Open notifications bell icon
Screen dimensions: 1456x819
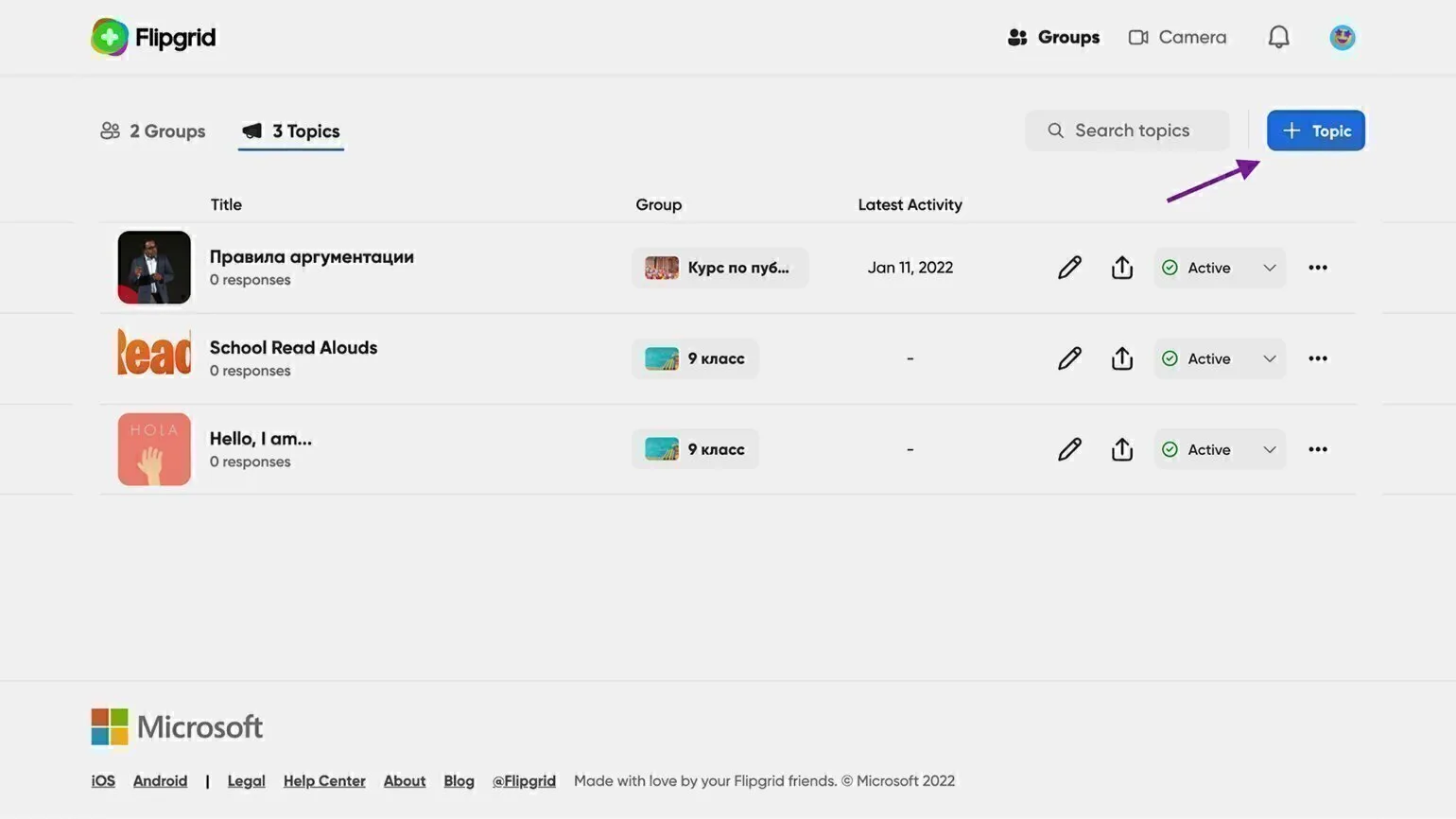[1278, 37]
